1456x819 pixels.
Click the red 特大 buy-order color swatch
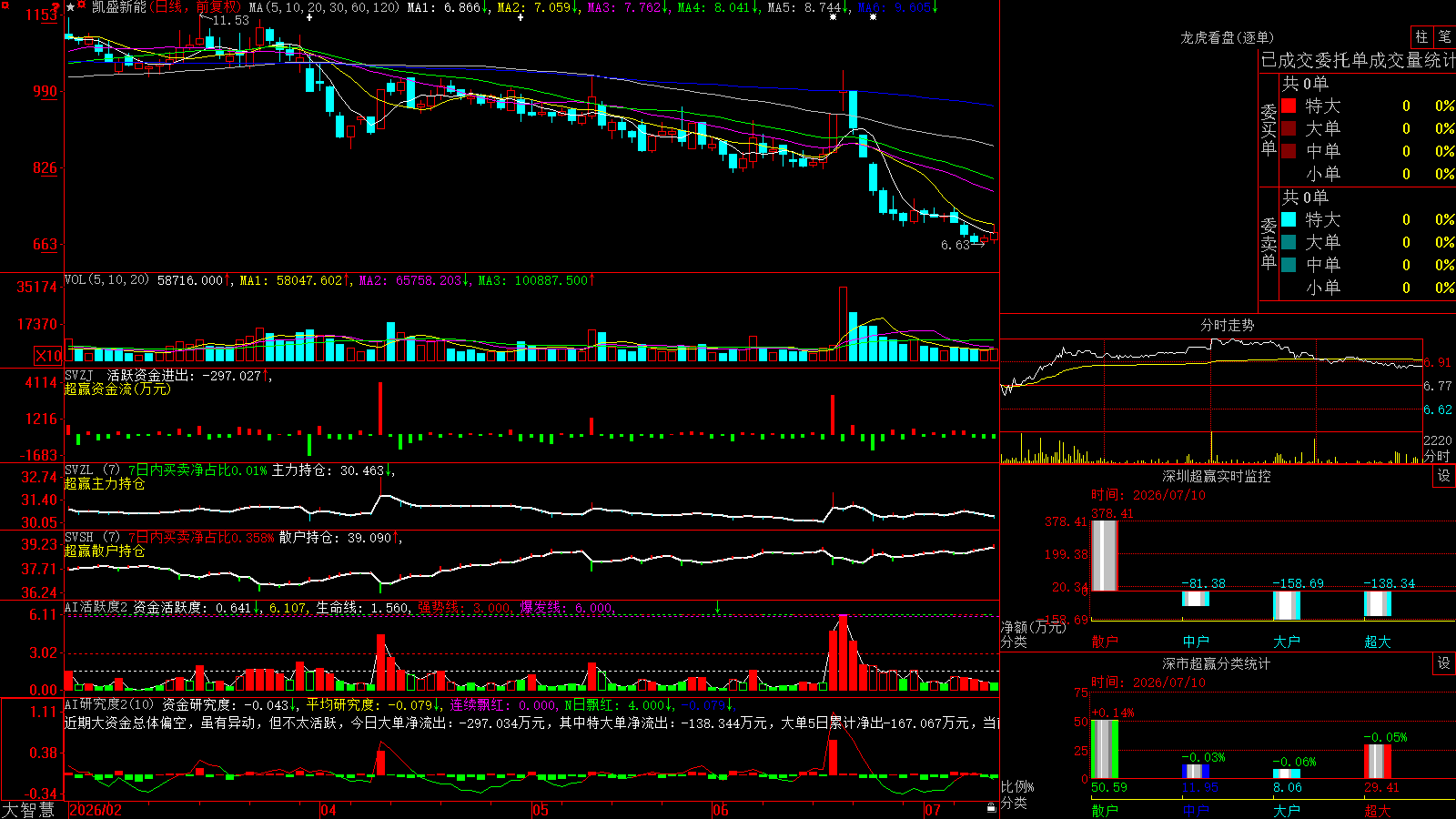click(1289, 106)
